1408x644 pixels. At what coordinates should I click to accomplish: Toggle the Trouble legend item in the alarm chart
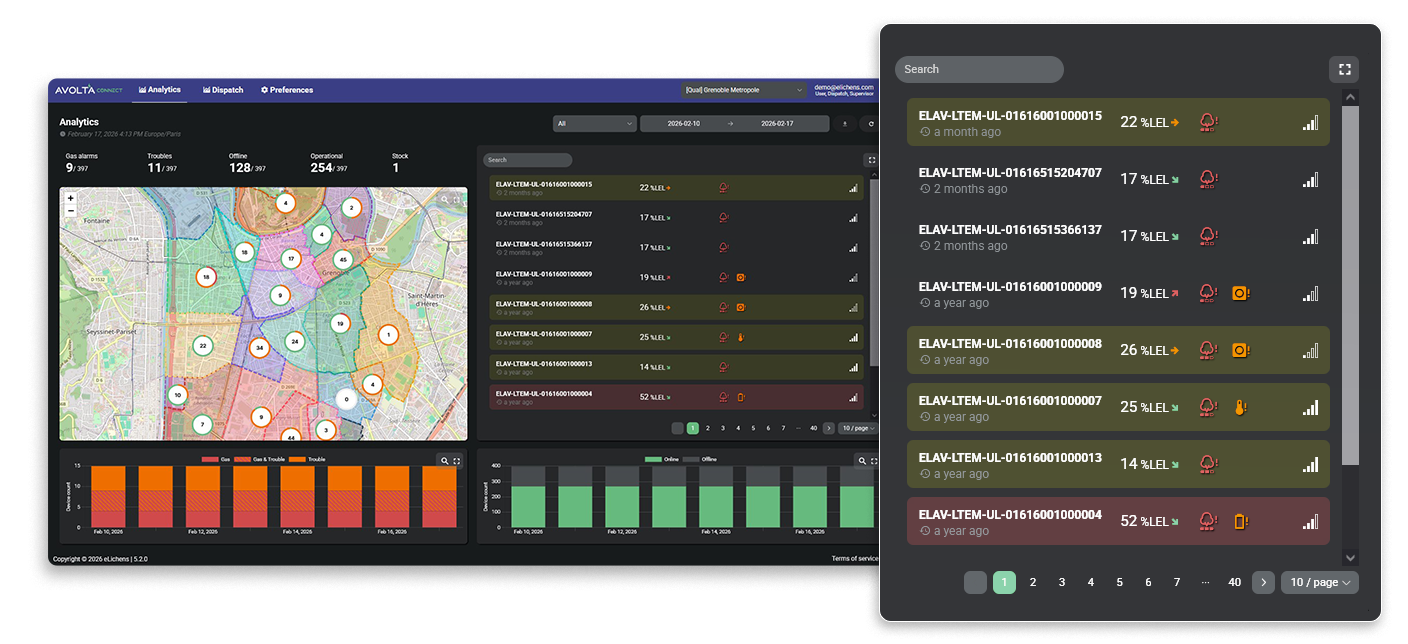pyautogui.click(x=308, y=459)
